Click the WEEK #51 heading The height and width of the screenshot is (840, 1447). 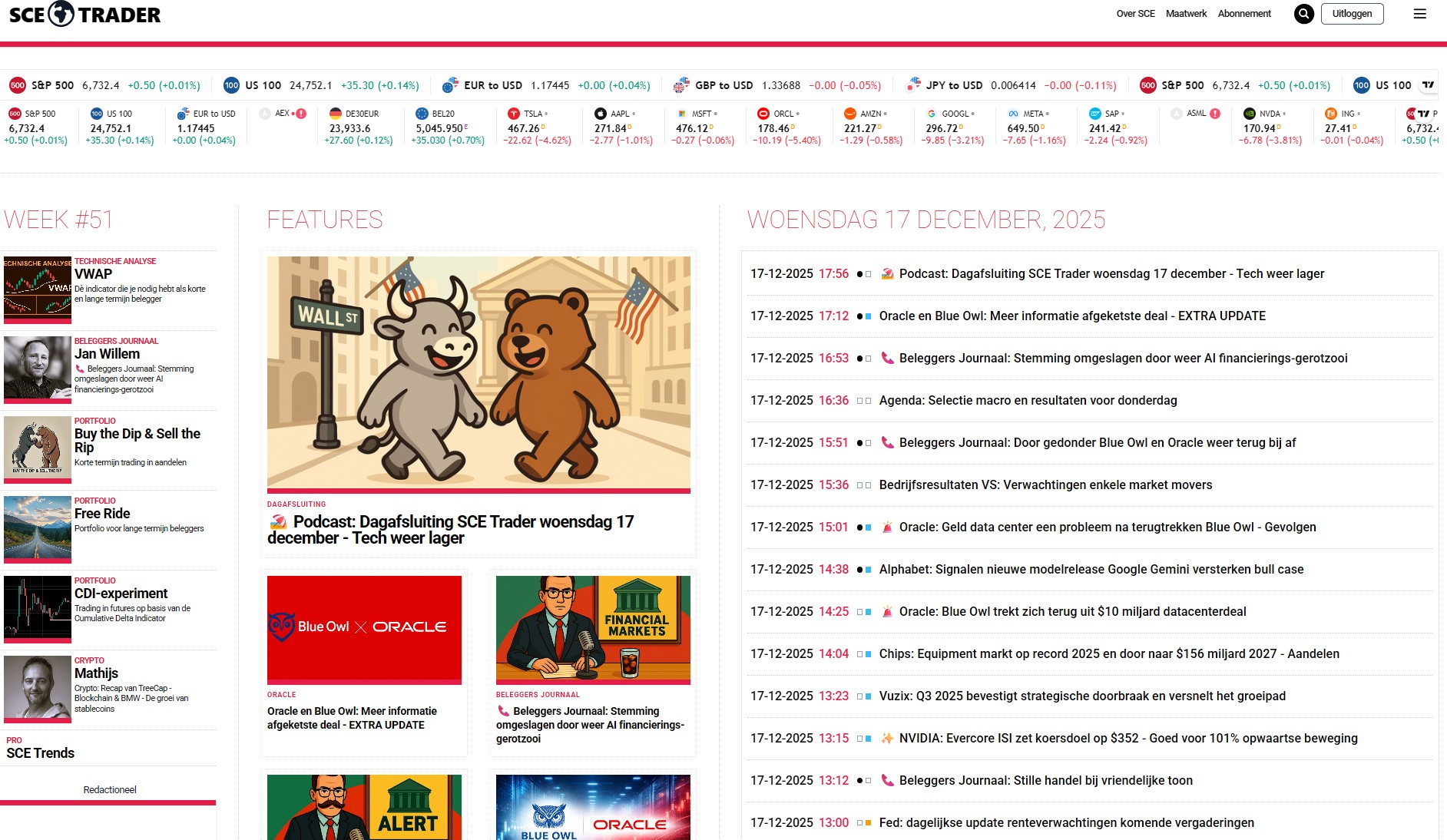pos(58,220)
